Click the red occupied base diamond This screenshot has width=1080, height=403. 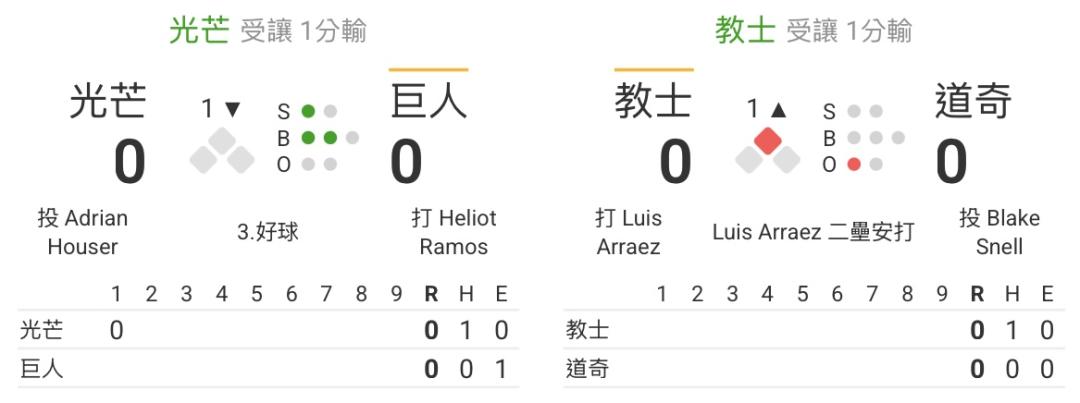767,142
